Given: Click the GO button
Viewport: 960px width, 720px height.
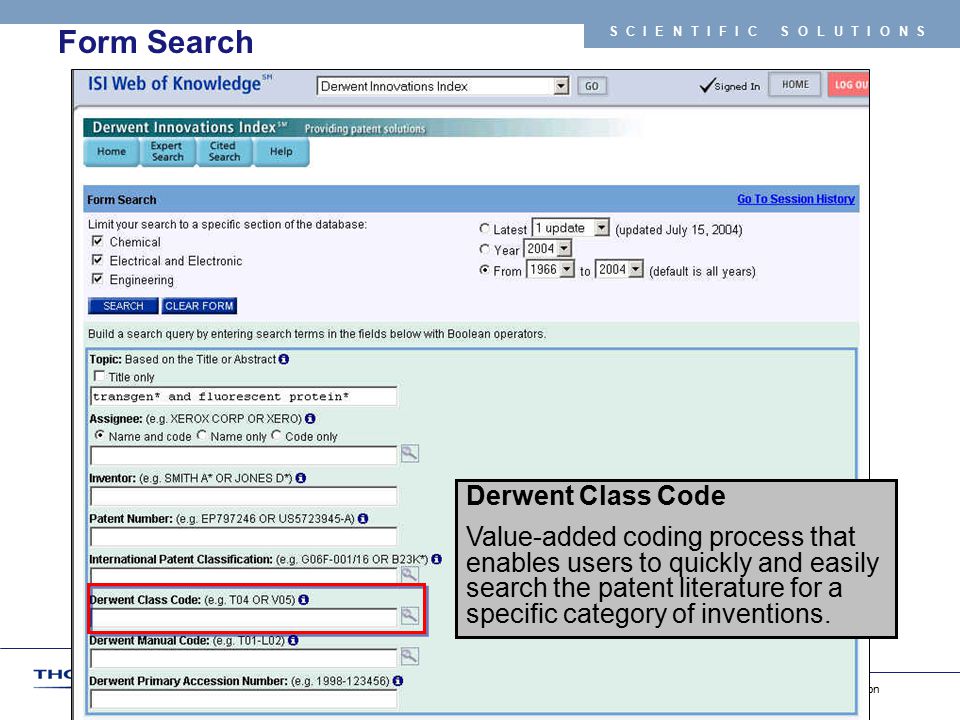Looking at the screenshot, I should point(592,86).
